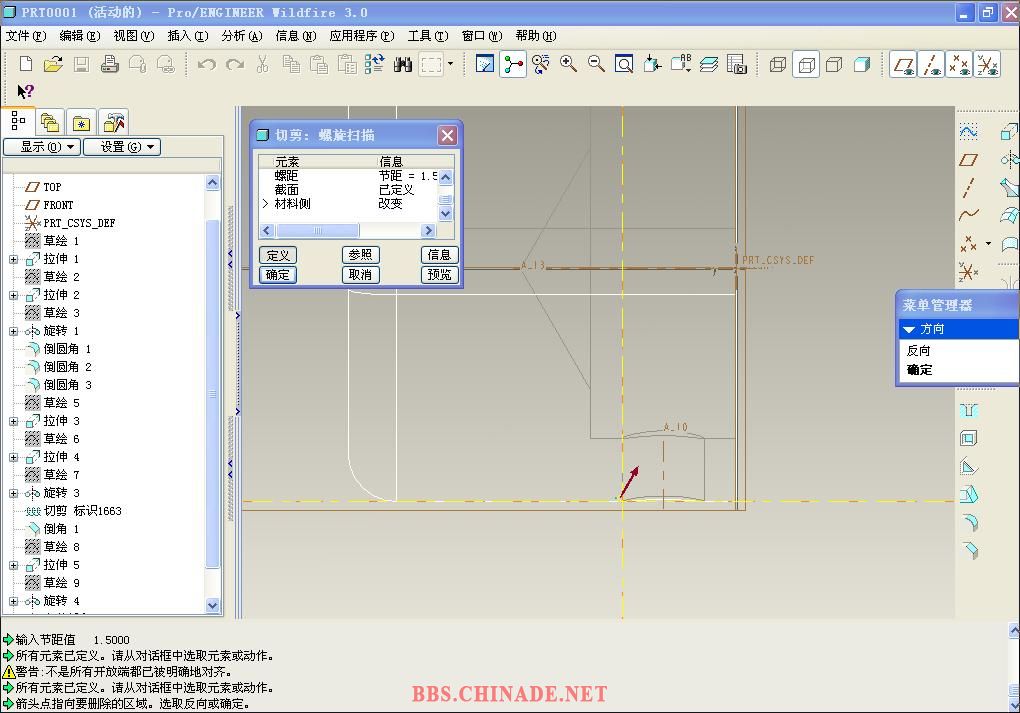Select the Shell tool in right toolbar

[969, 438]
